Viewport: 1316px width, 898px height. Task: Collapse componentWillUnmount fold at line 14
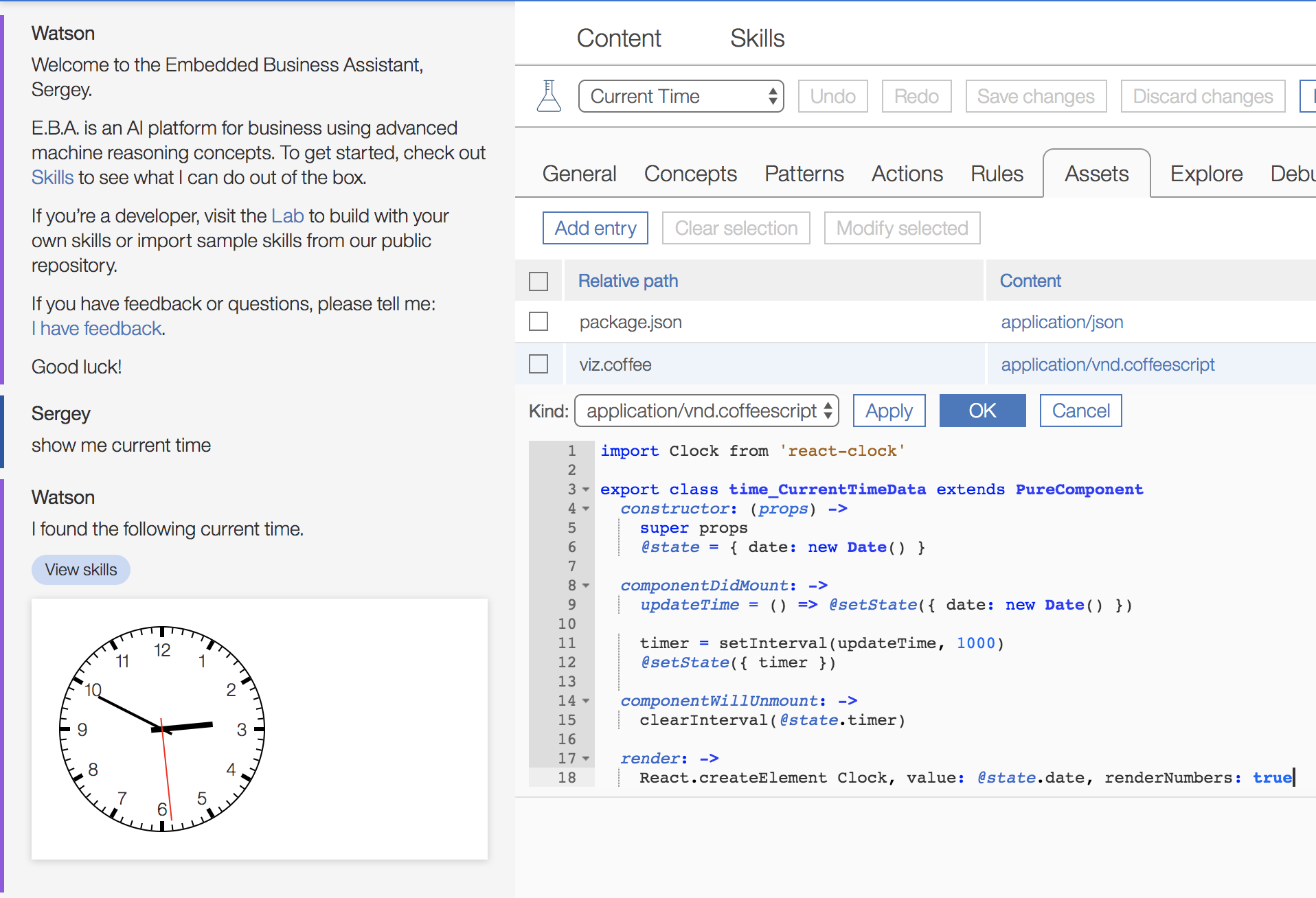point(586,701)
